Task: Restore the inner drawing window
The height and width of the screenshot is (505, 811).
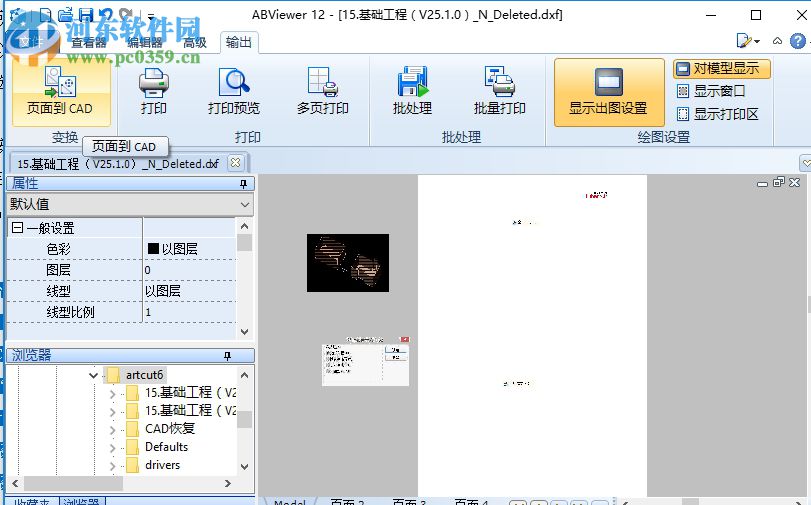Action: coord(778,182)
